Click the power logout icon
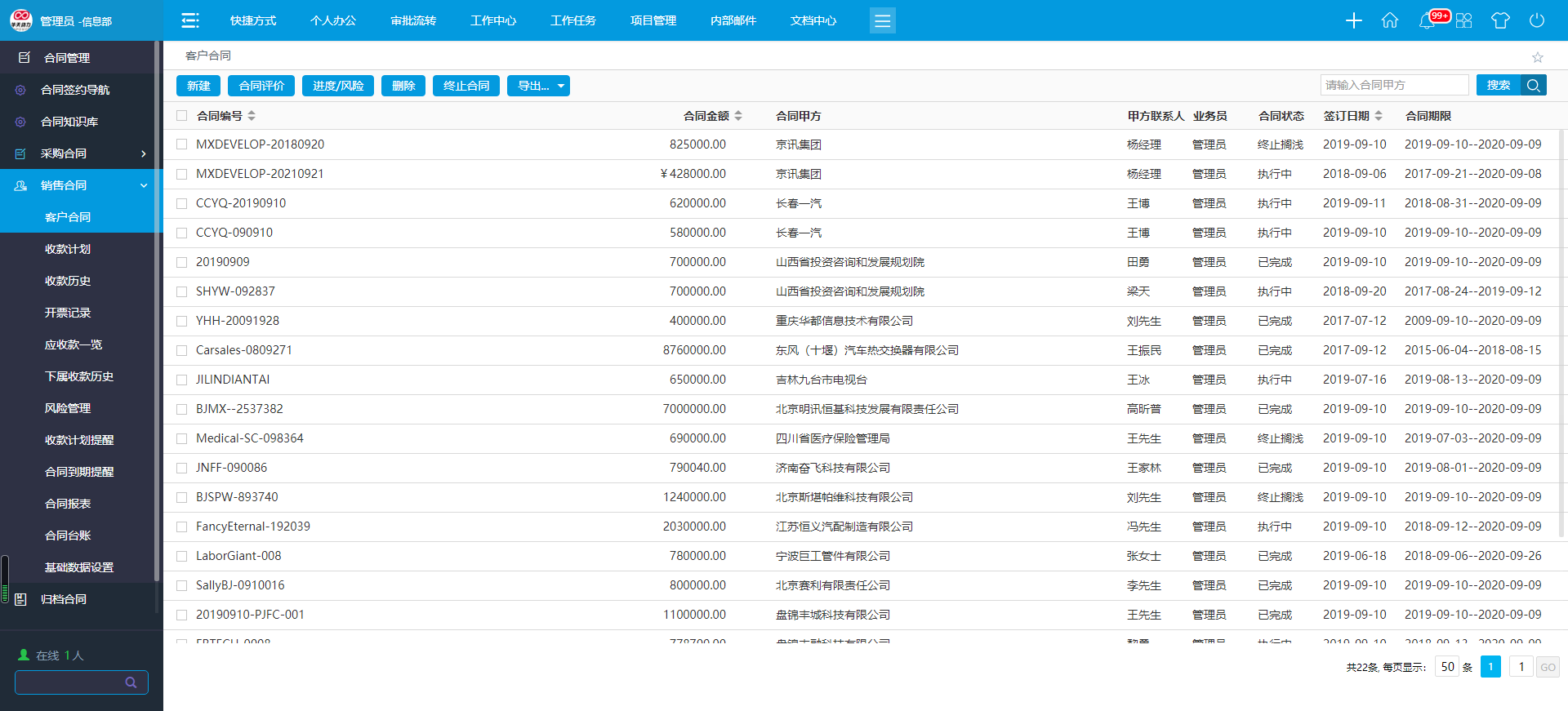 click(x=1537, y=20)
